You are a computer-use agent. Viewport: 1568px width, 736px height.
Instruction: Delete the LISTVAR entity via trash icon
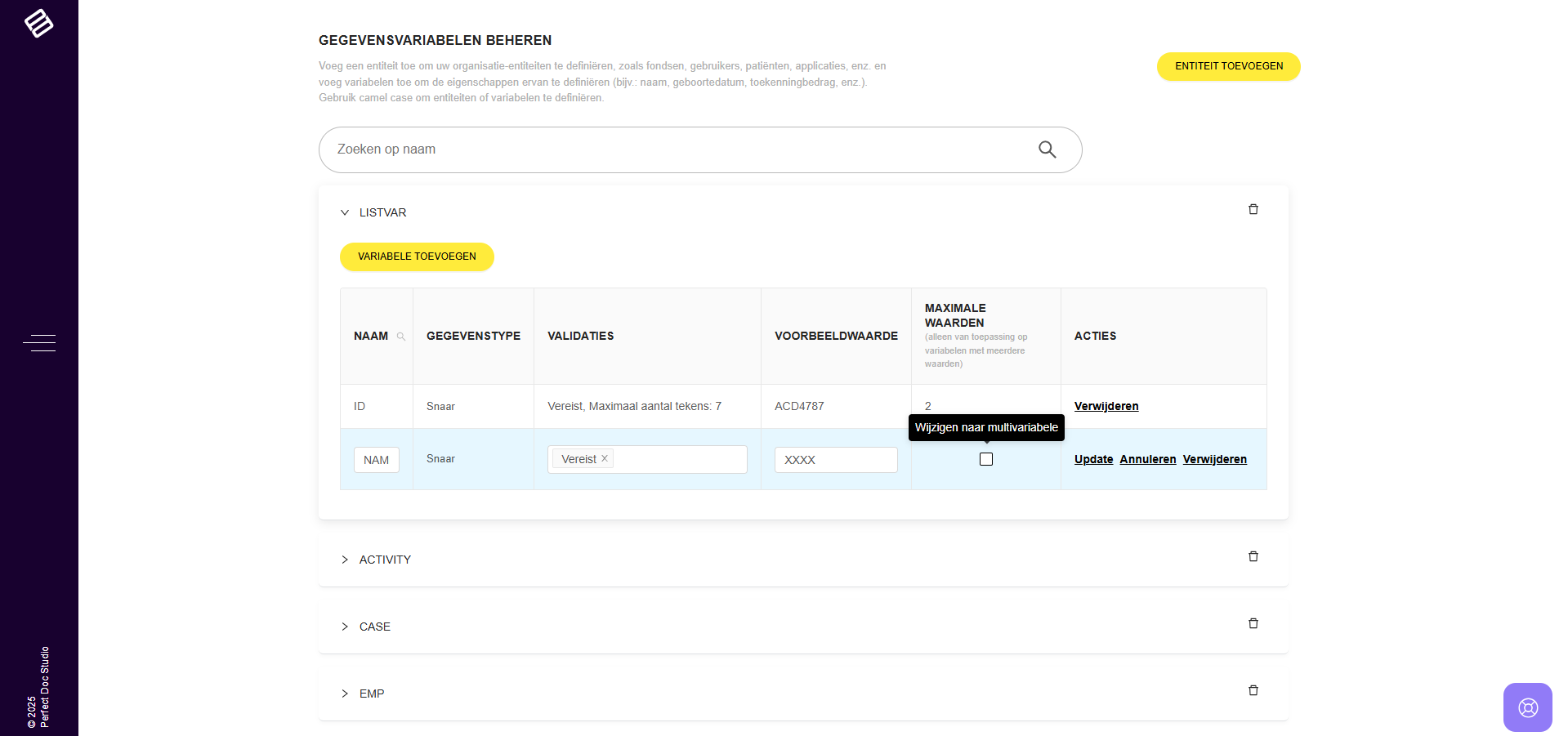click(1253, 210)
